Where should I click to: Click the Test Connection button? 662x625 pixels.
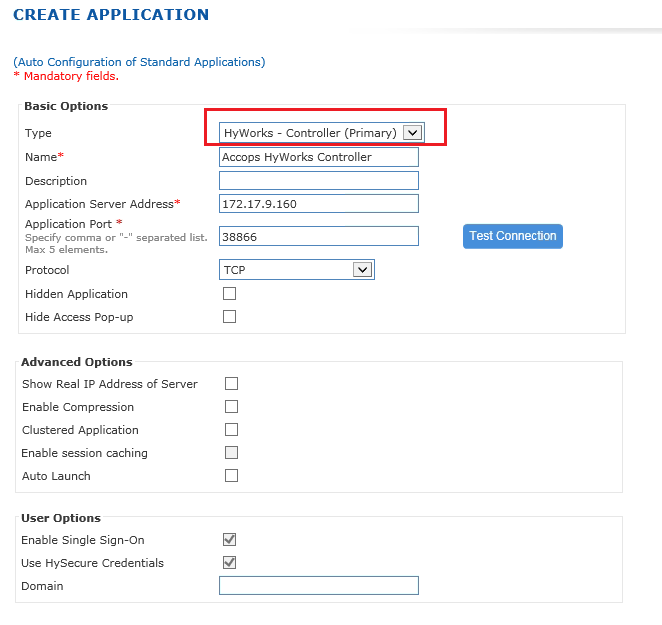[x=513, y=236]
